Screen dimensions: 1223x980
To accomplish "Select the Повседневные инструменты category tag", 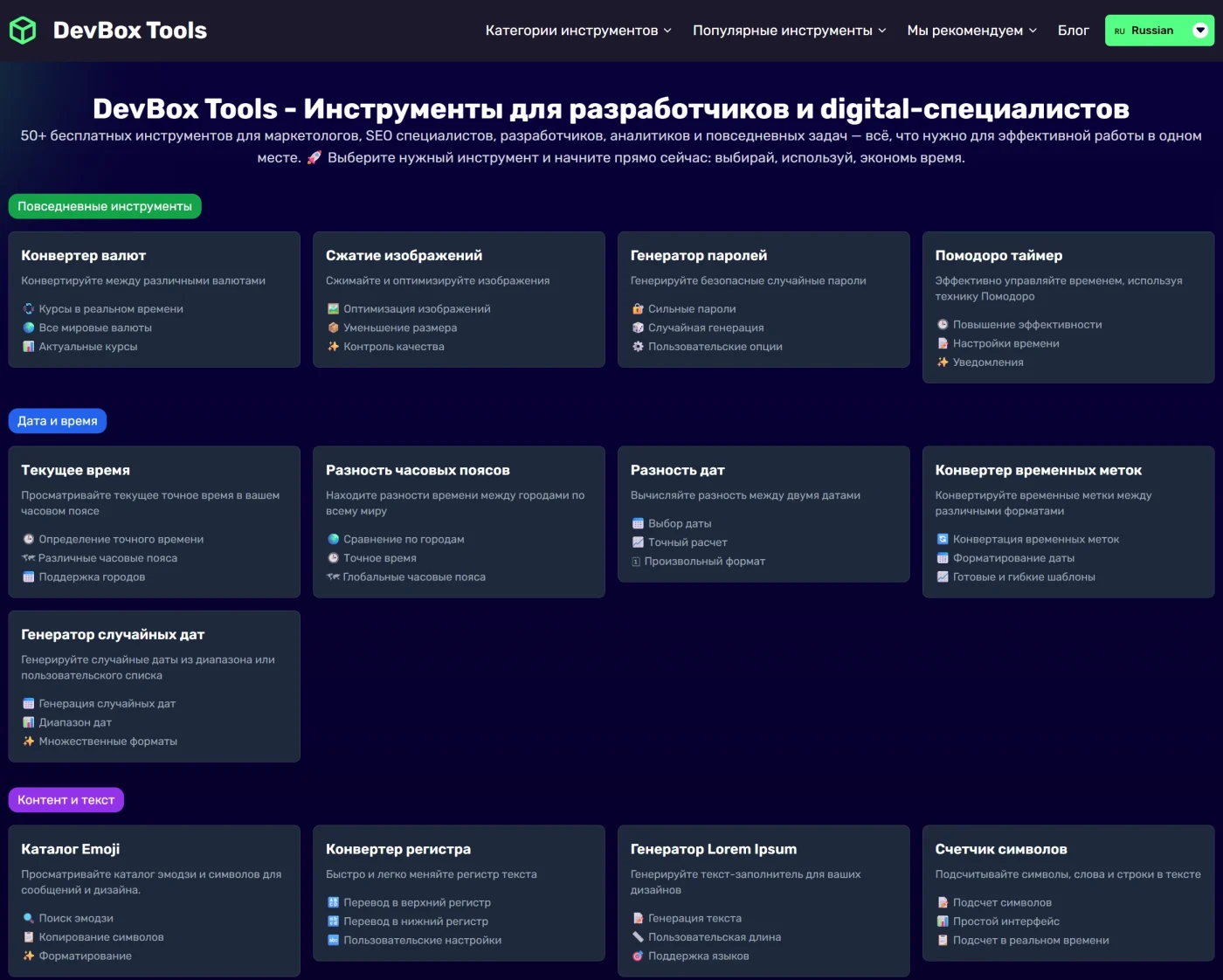I will (105, 206).
